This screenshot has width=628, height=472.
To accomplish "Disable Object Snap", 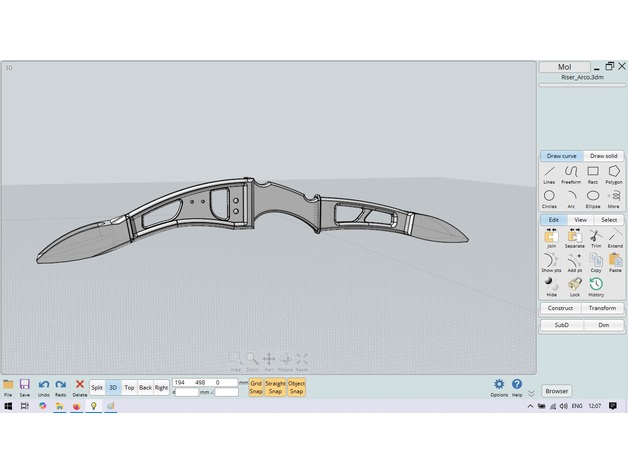I will coord(296,387).
